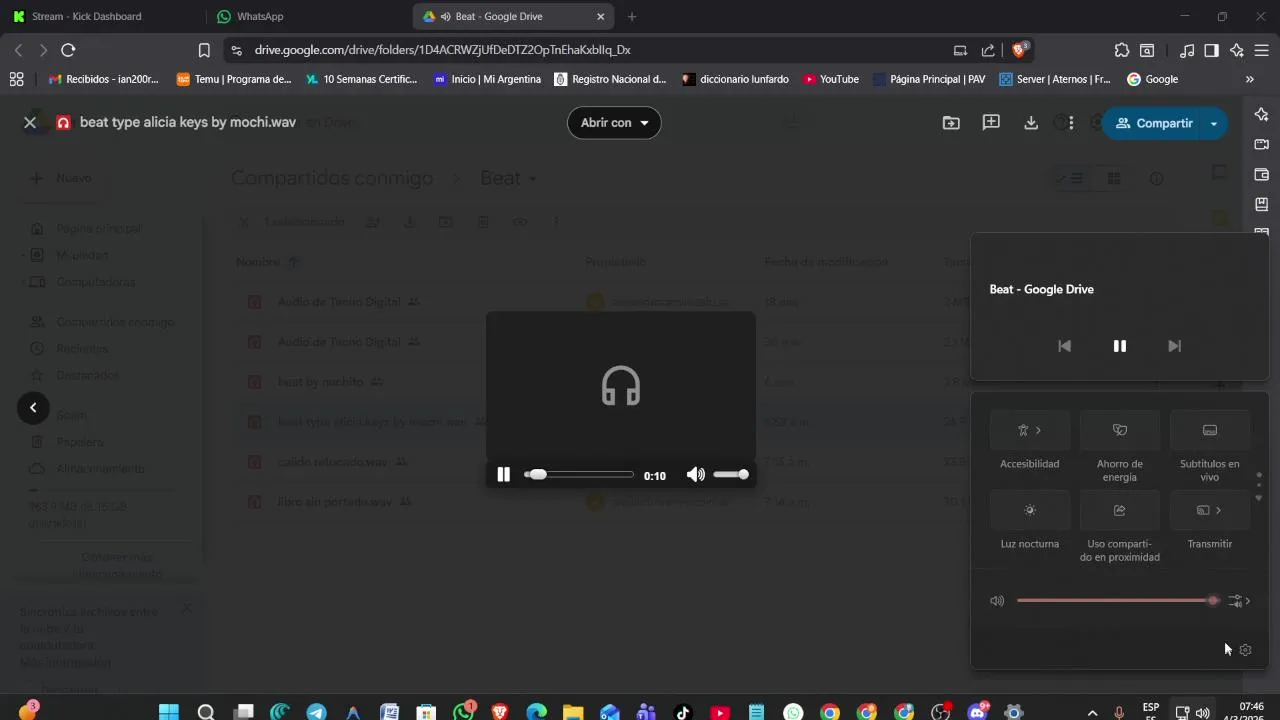Open a new tab with the plus button
Image resolution: width=1280 pixels, height=720 pixels.
pos(631,17)
